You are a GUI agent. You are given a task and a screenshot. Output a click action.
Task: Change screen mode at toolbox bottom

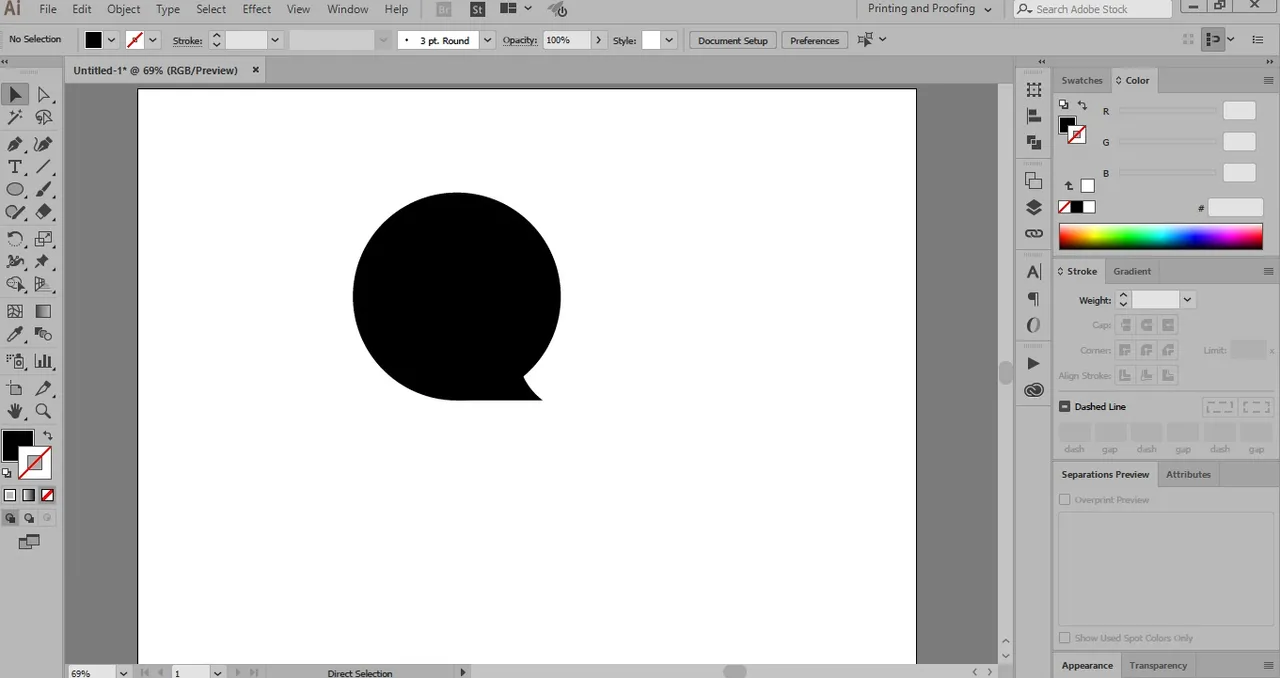(29, 542)
